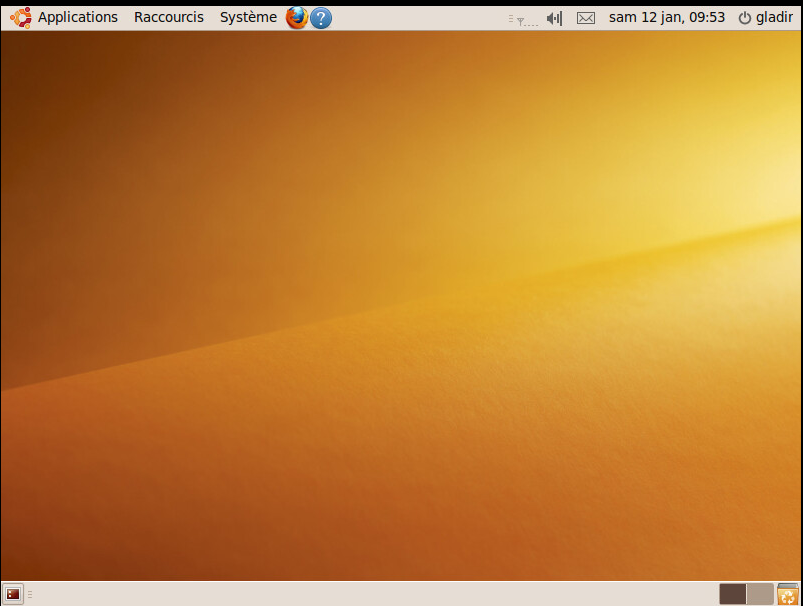Open the gladir user session menu
Image resolution: width=803 pixels, height=606 pixels.
click(774, 17)
